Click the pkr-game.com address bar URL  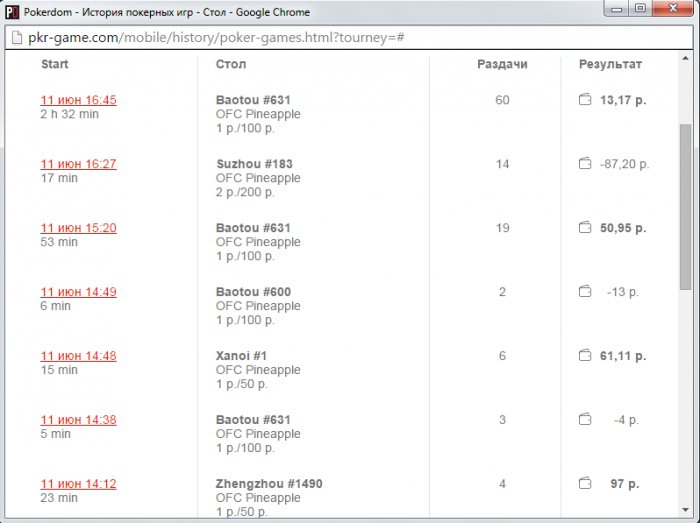tap(216, 37)
